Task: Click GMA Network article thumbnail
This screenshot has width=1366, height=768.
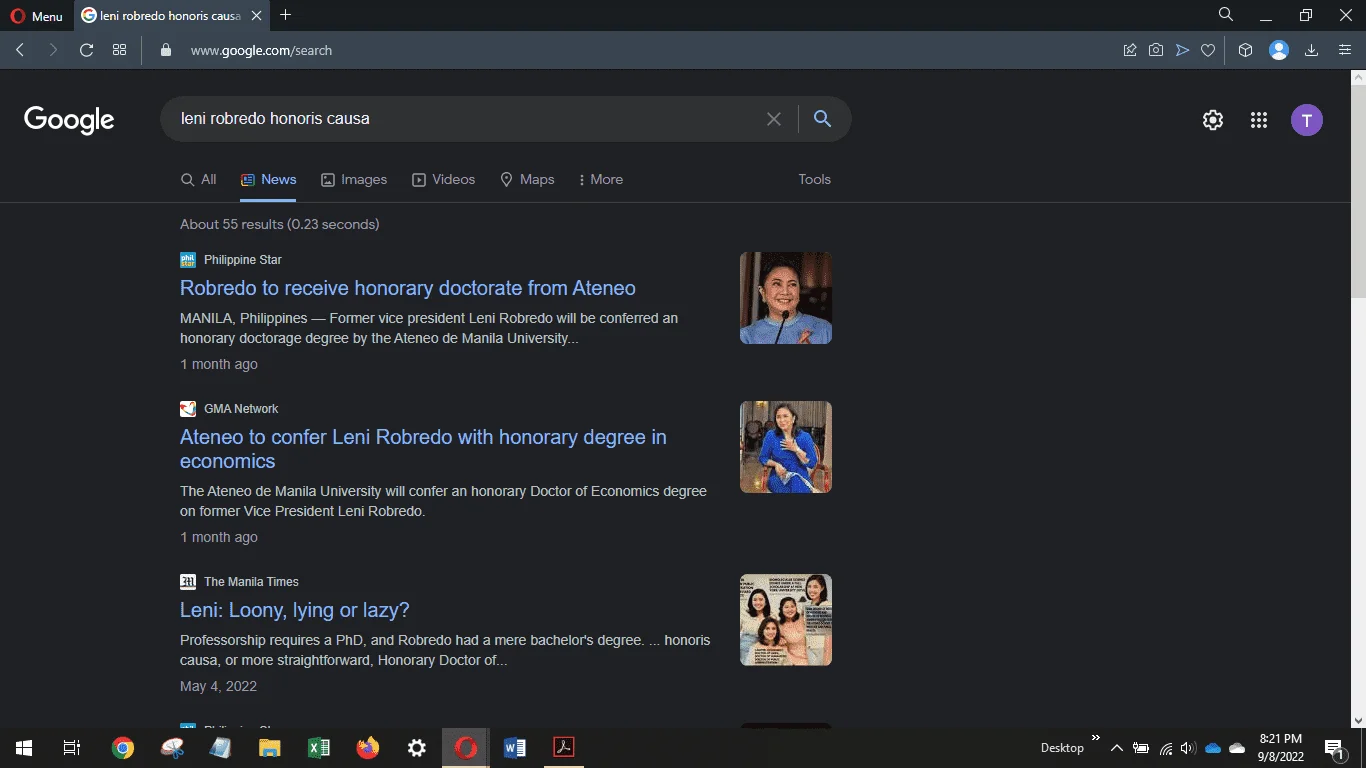Action: point(786,447)
